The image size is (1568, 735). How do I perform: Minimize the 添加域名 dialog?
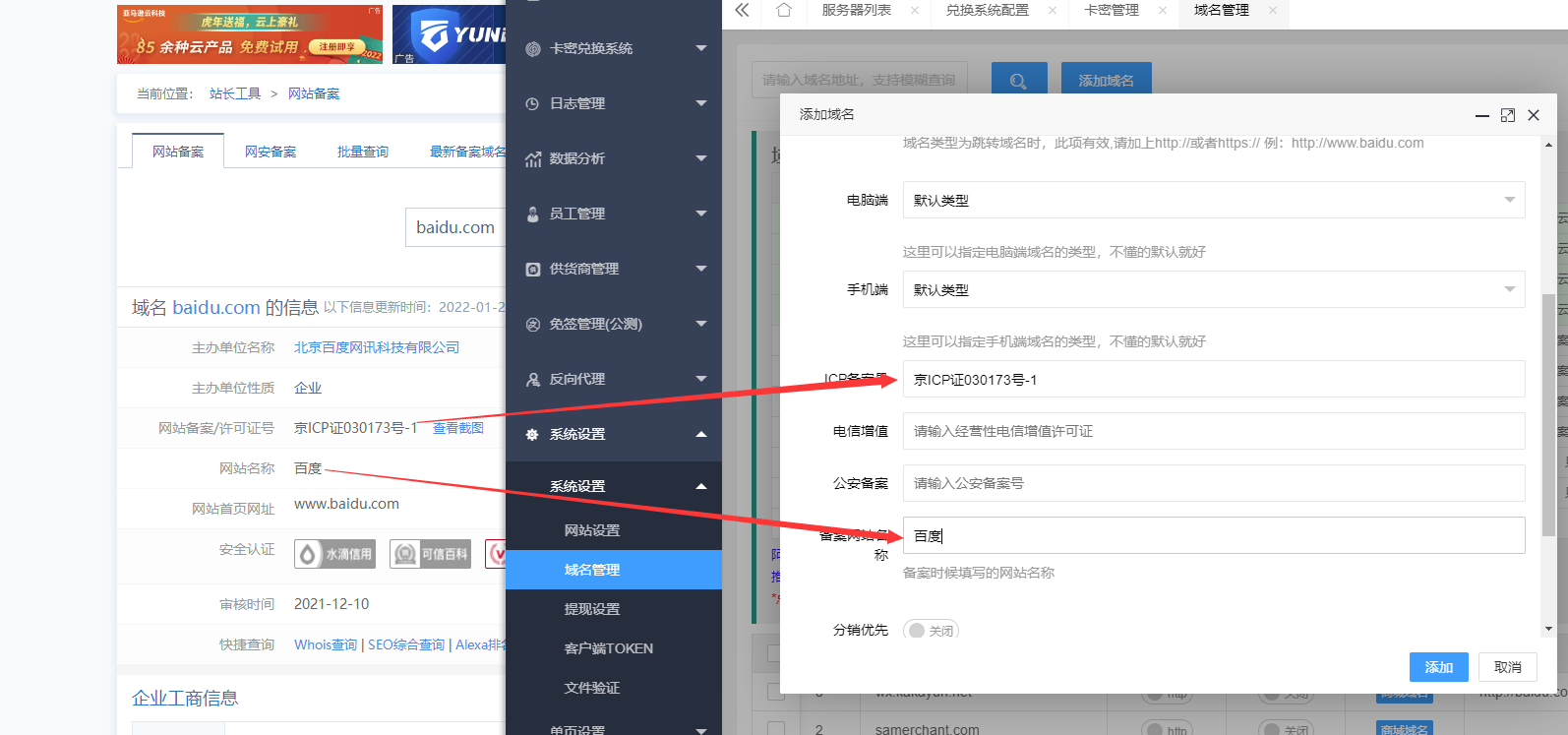click(x=1482, y=115)
